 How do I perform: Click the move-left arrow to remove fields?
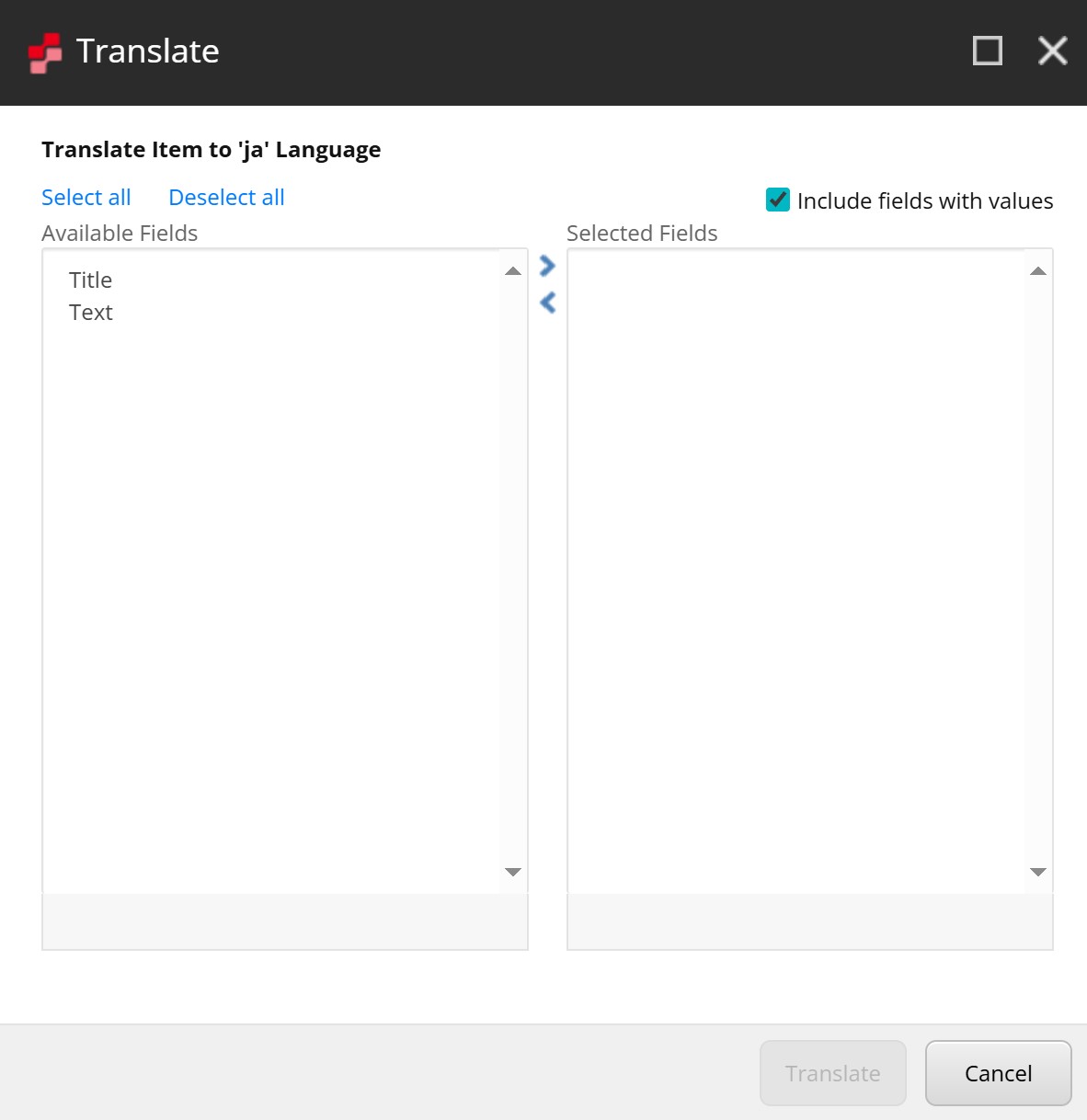[547, 303]
